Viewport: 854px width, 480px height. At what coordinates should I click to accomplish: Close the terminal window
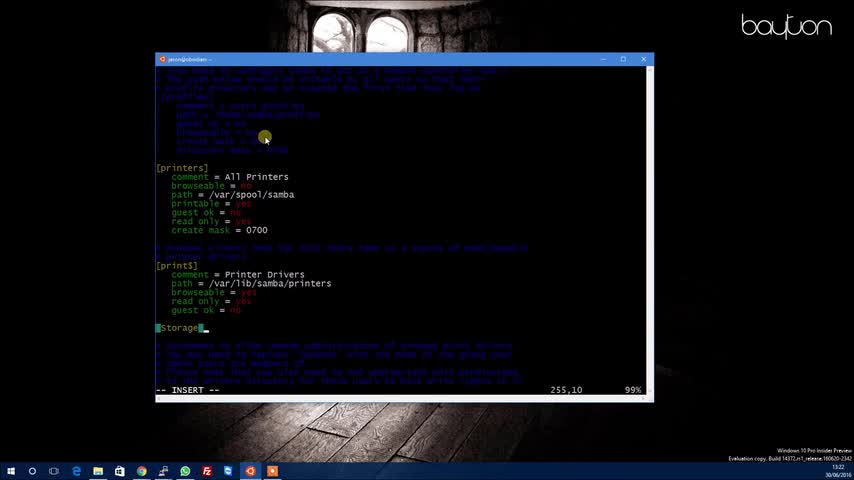tap(643, 59)
